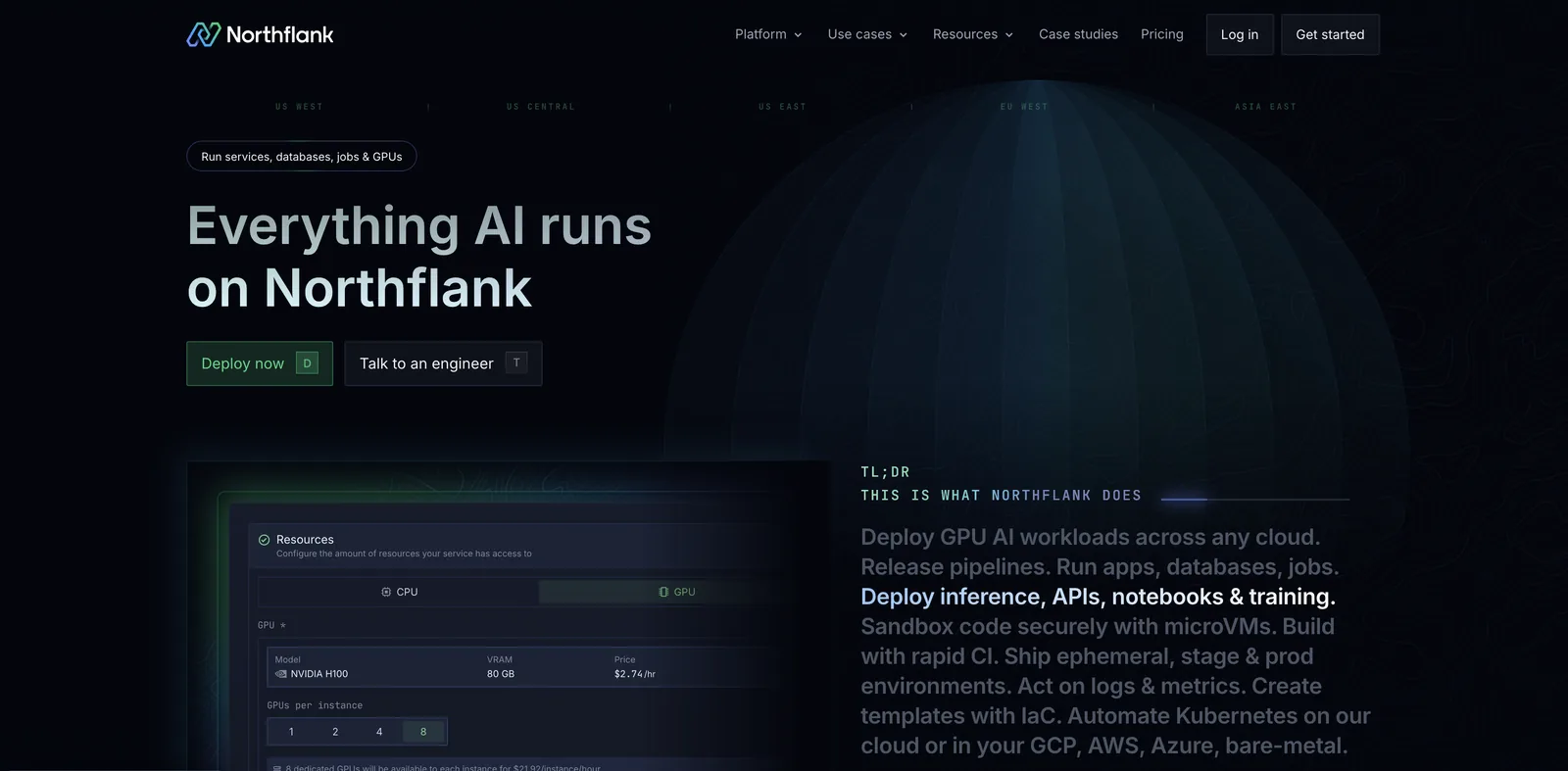Select 2 GPUs per instance
The image size is (1568, 771).
coord(335,732)
